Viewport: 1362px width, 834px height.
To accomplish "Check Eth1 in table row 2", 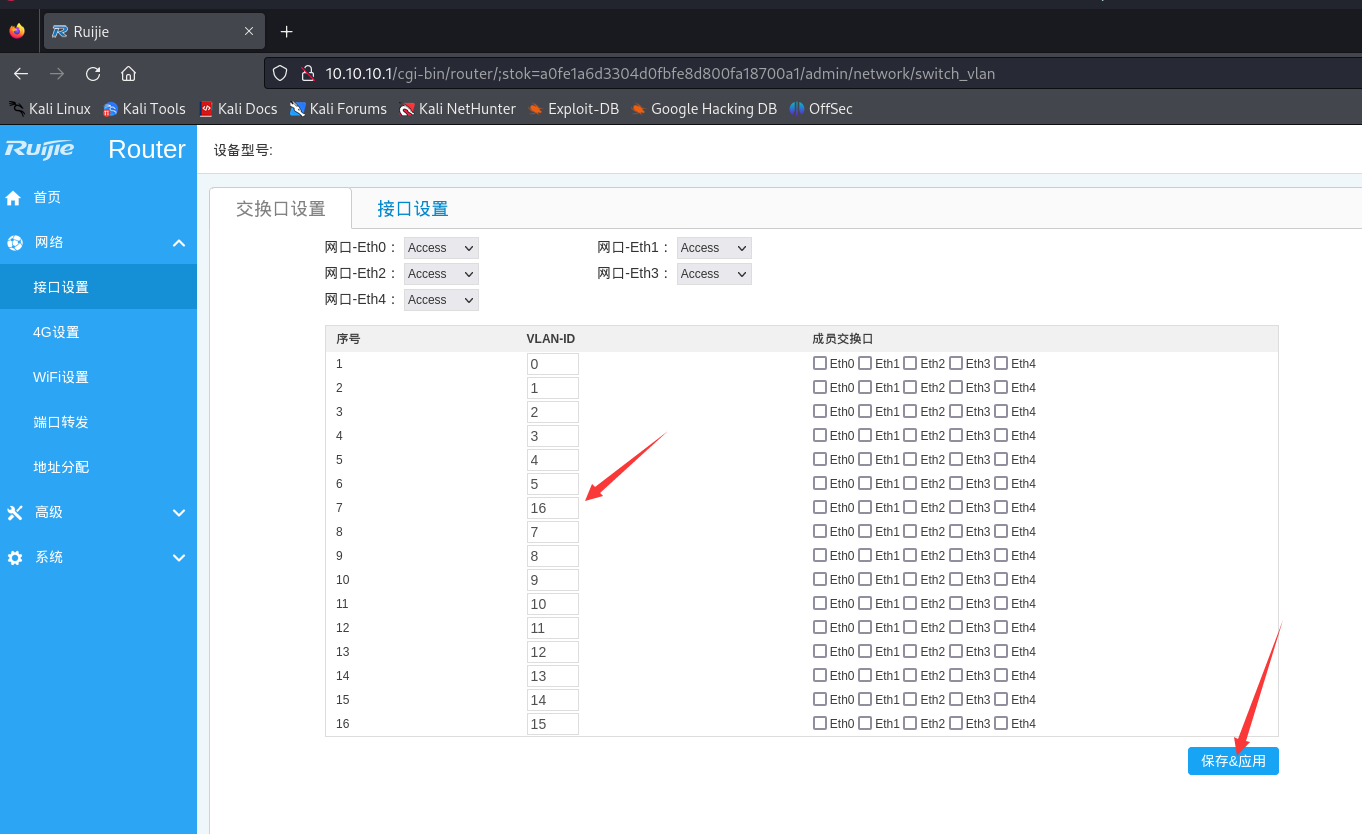I will pyautogui.click(x=865, y=387).
